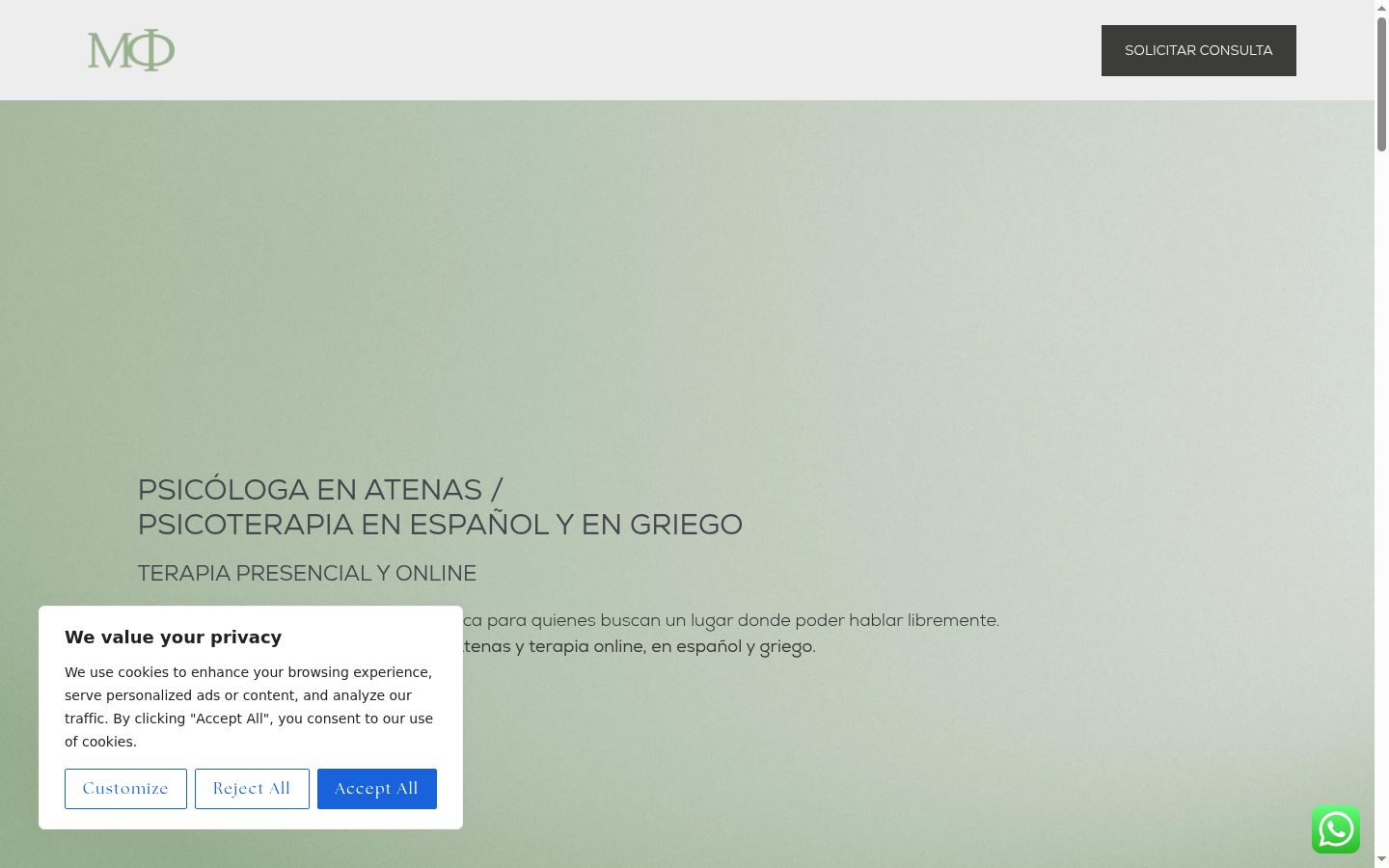The image size is (1389, 868).
Task: Click heading "PSICÓLOGA EN ATENAS /"
Action: click(320, 490)
